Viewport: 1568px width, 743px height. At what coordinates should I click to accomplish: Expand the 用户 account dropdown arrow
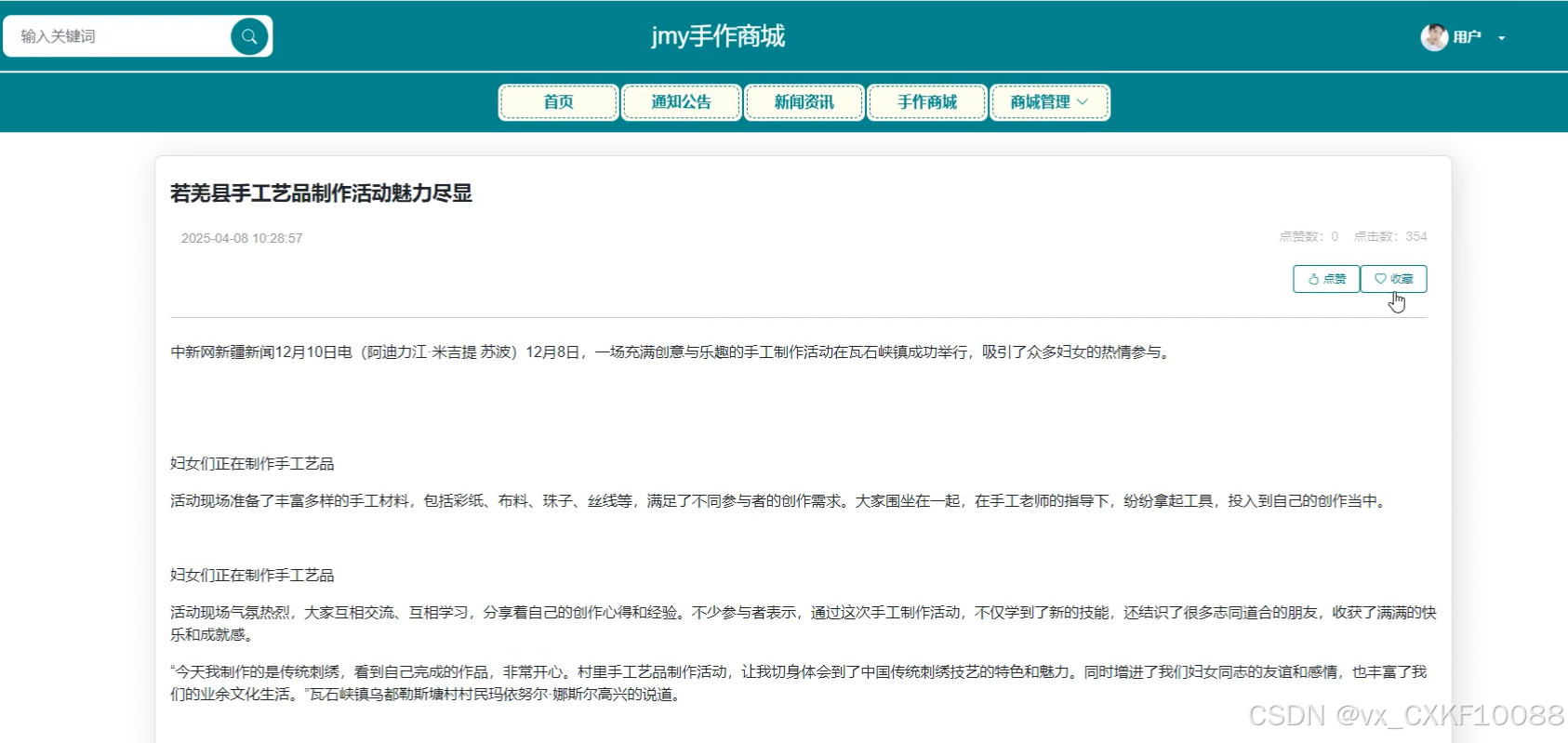[1501, 38]
